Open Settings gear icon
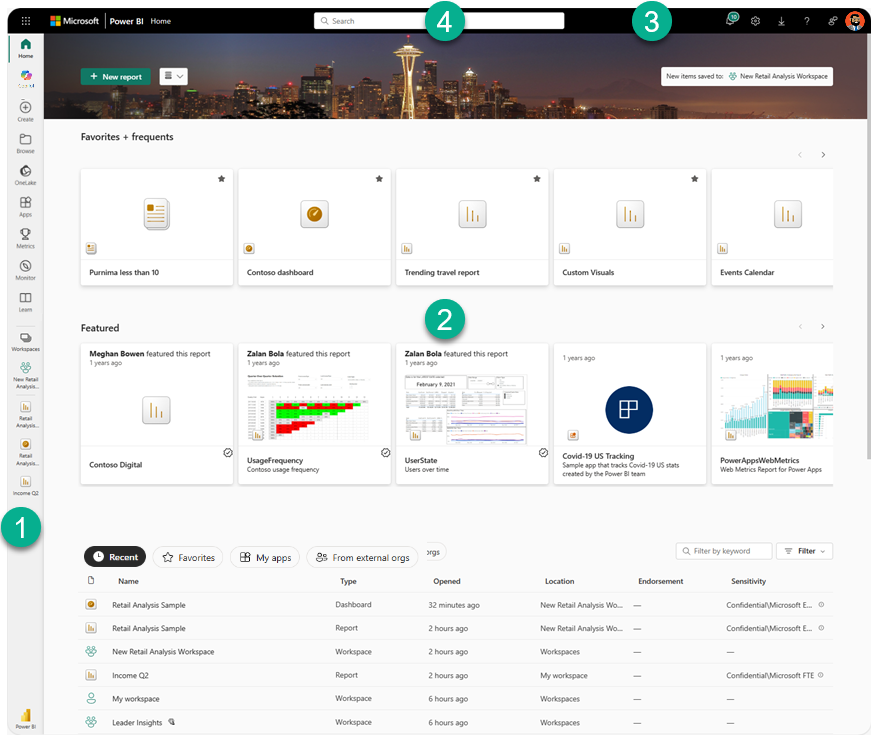Screen dimensions: 871x735 point(755,21)
